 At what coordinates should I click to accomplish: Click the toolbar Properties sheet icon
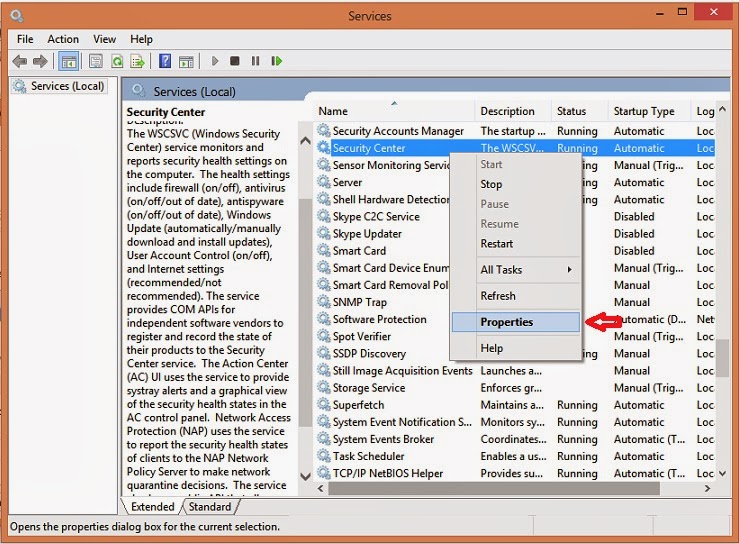(x=96, y=61)
